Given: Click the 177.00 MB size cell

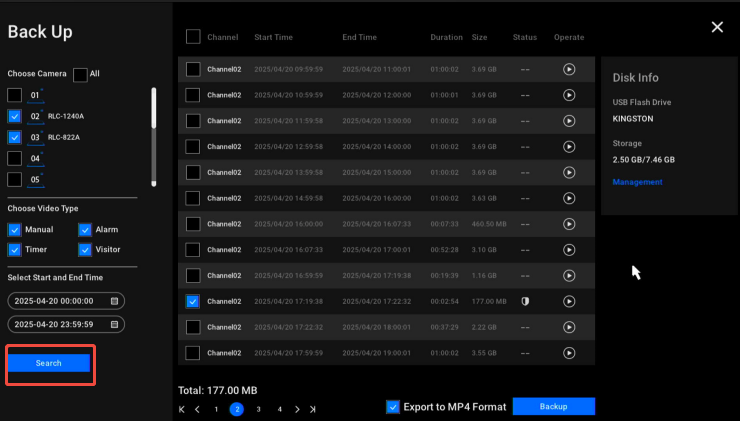Looking at the screenshot, I should pyautogui.click(x=489, y=302).
